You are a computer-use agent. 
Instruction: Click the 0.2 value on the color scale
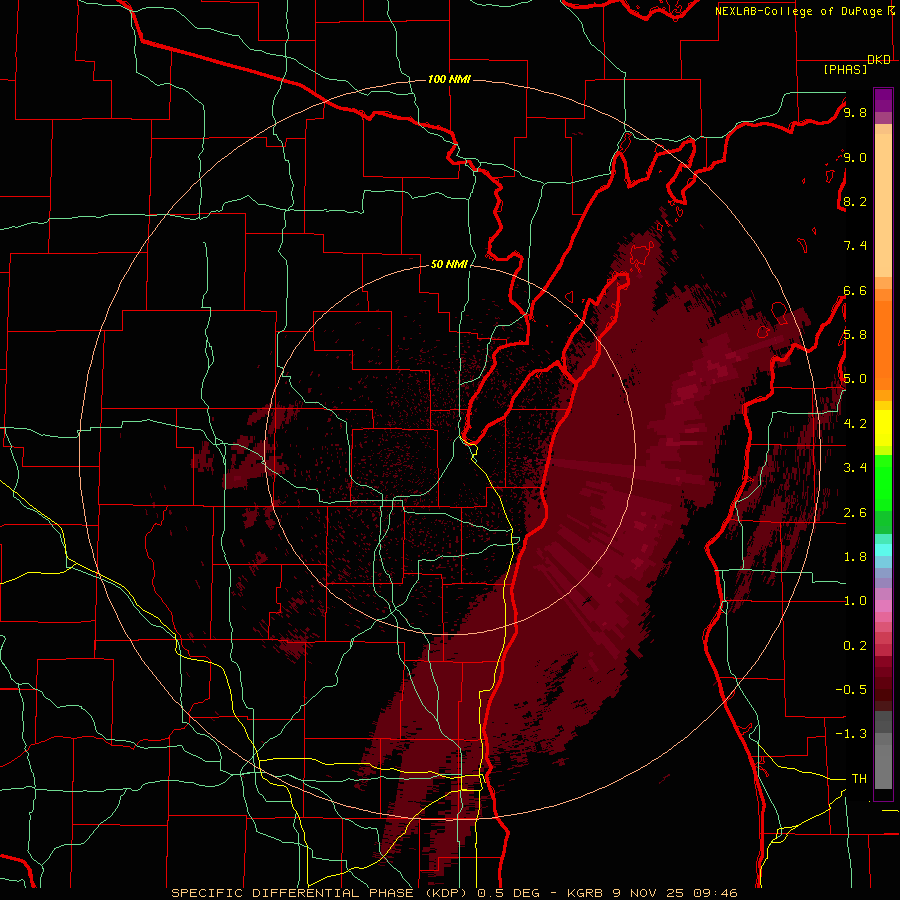coord(855,645)
